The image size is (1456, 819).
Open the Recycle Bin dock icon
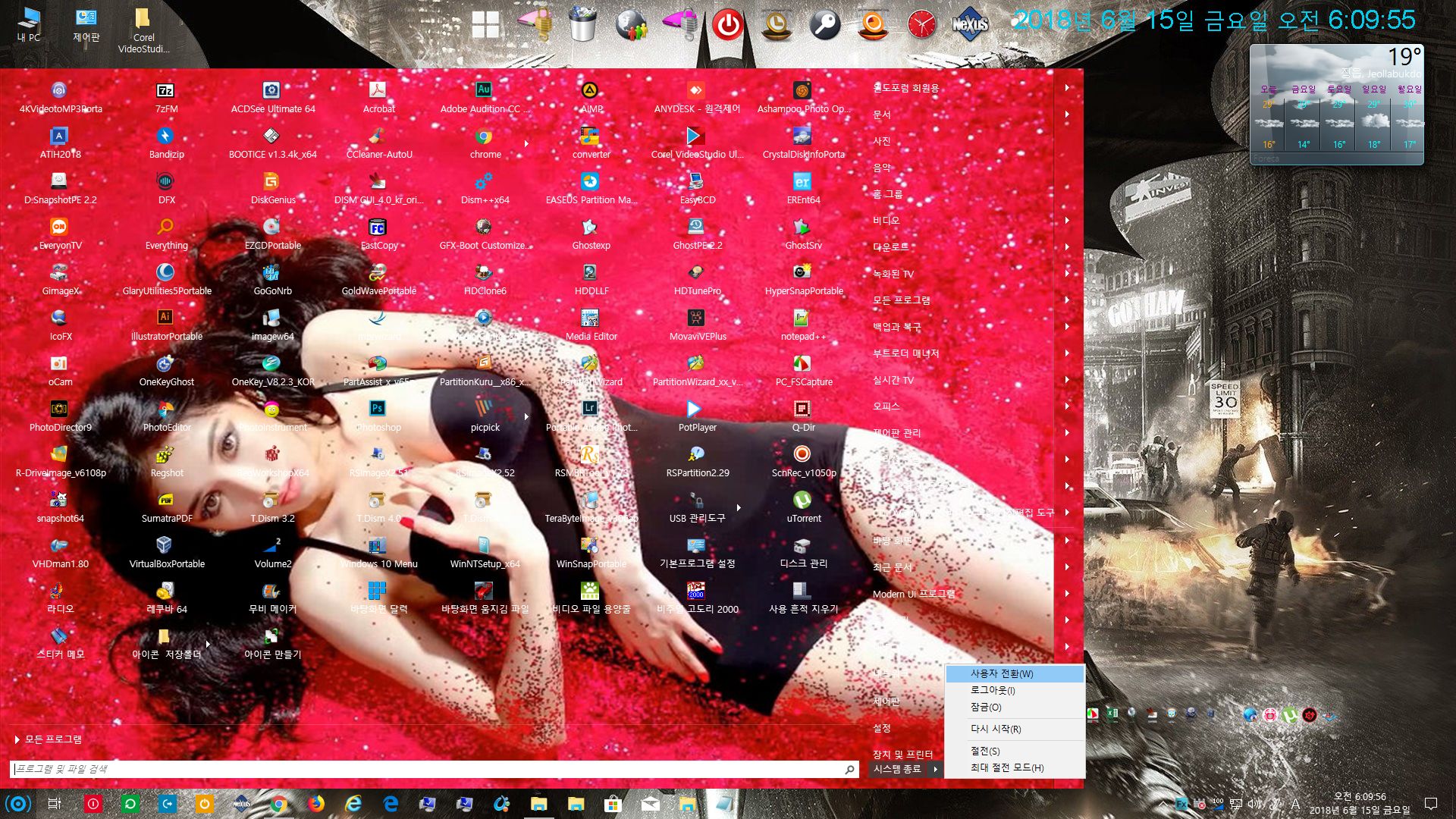[582, 24]
